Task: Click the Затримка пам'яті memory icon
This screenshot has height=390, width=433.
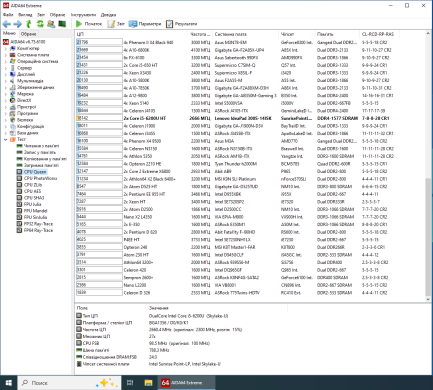Action: (20, 165)
